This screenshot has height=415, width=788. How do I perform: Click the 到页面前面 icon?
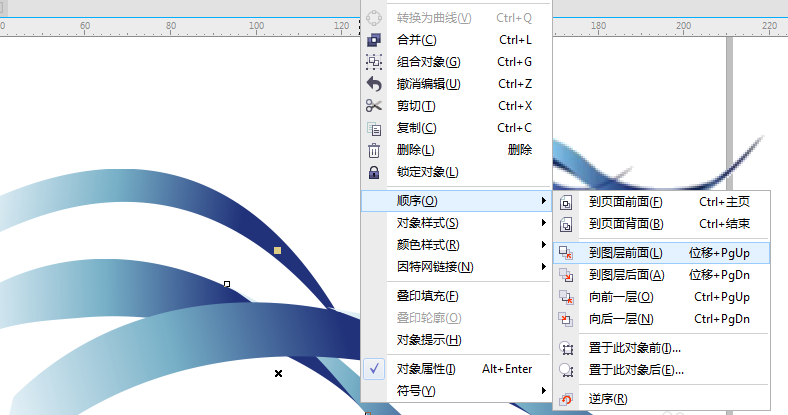click(566, 202)
